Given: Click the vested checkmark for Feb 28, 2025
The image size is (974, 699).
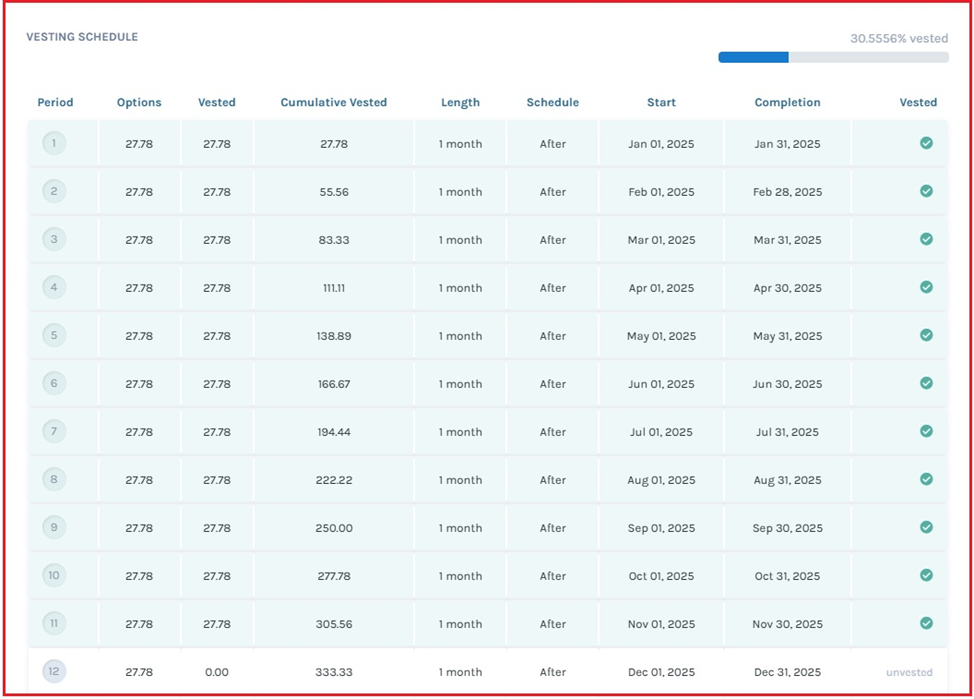Looking at the screenshot, I should (926, 191).
